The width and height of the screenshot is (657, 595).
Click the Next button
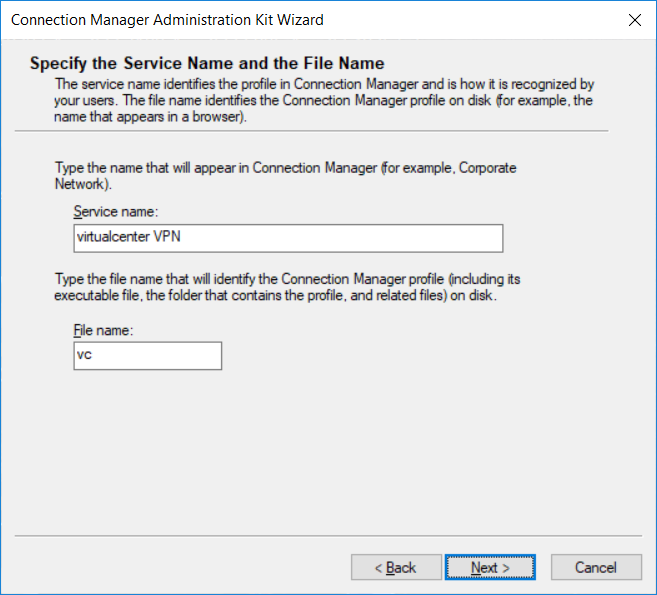tap(490, 567)
